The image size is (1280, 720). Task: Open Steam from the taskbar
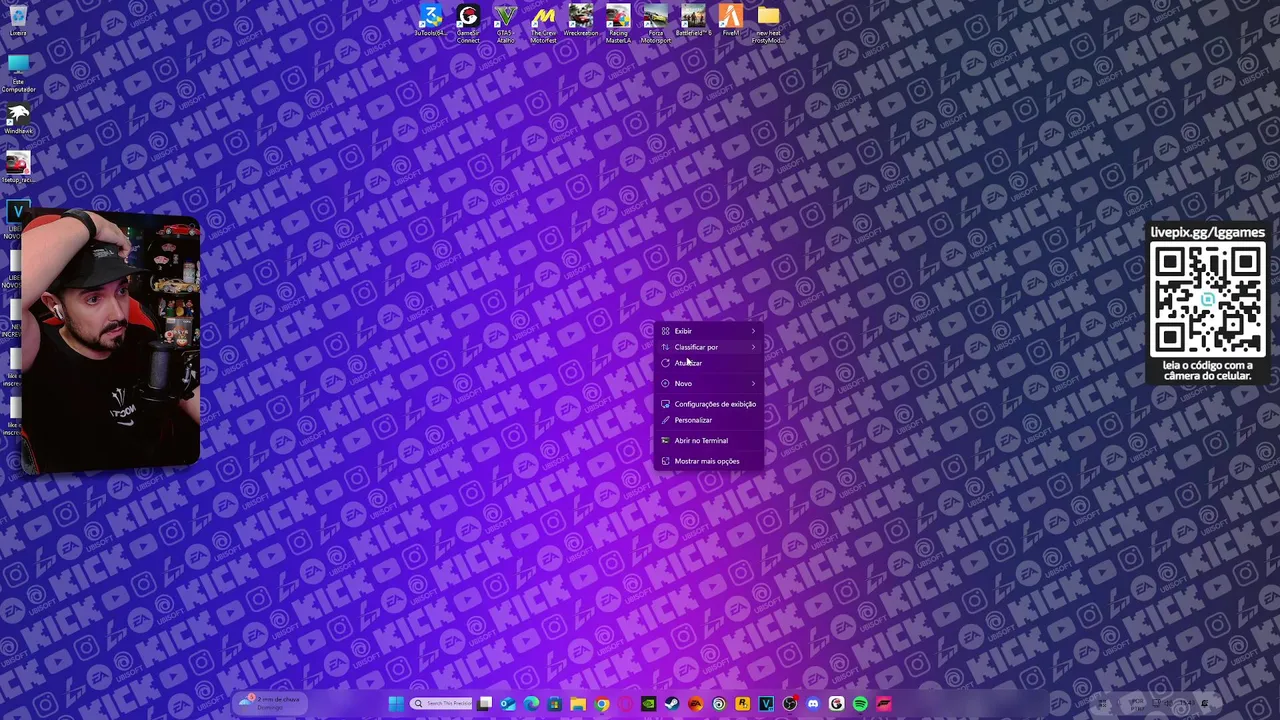pos(672,704)
